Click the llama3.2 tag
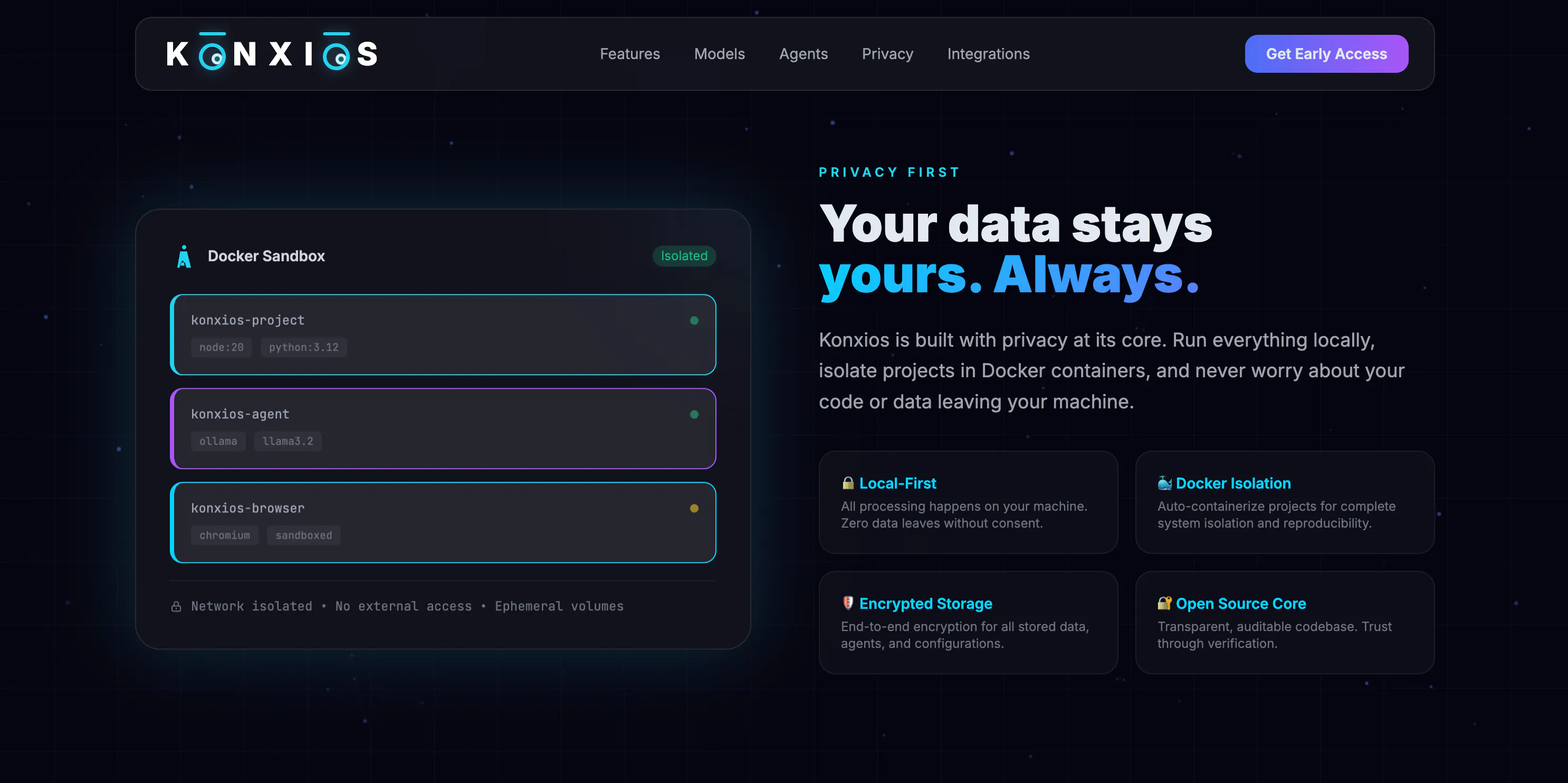 [x=288, y=441]
